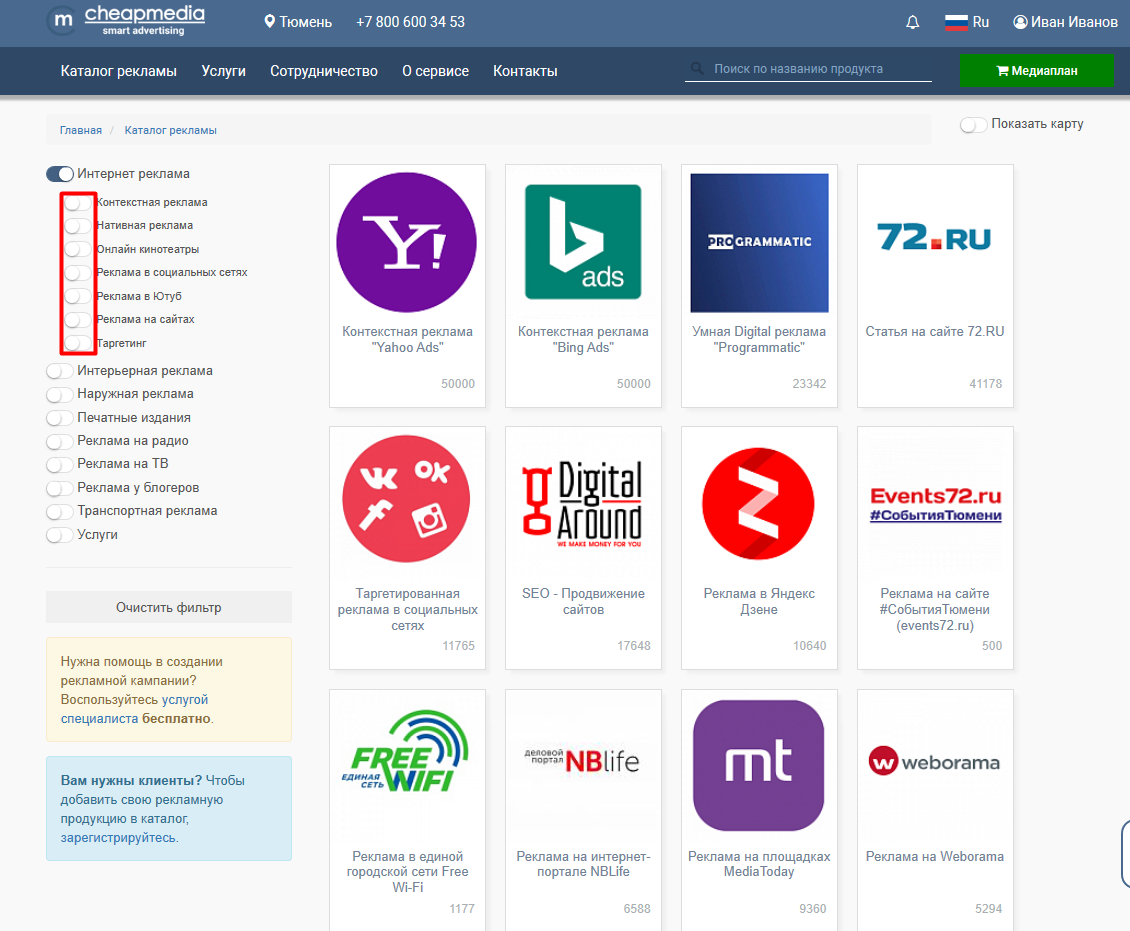Open Реклама на площадках MediaToday title
This screenshot has width=1130, height=931.
coord(759,863)
